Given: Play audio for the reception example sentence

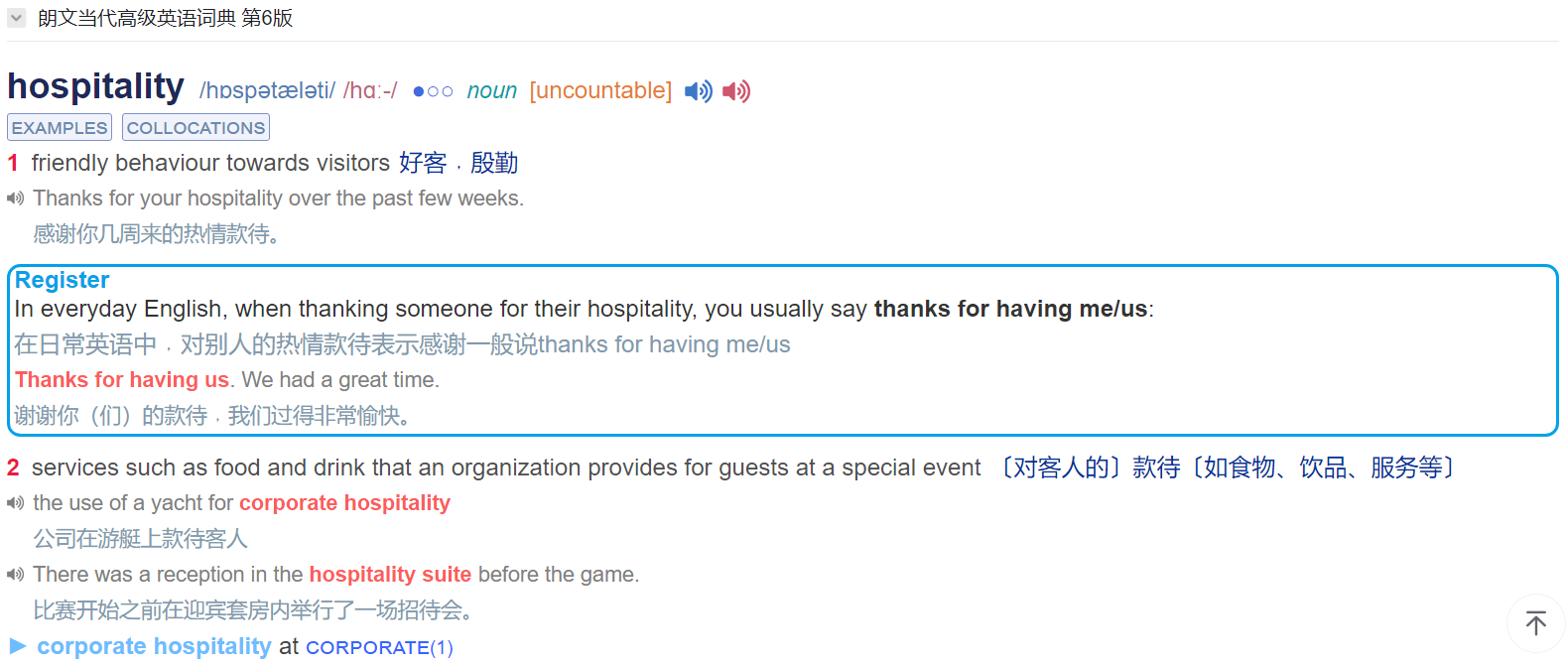Looking at the screenshot, I should tap(15, 575).
